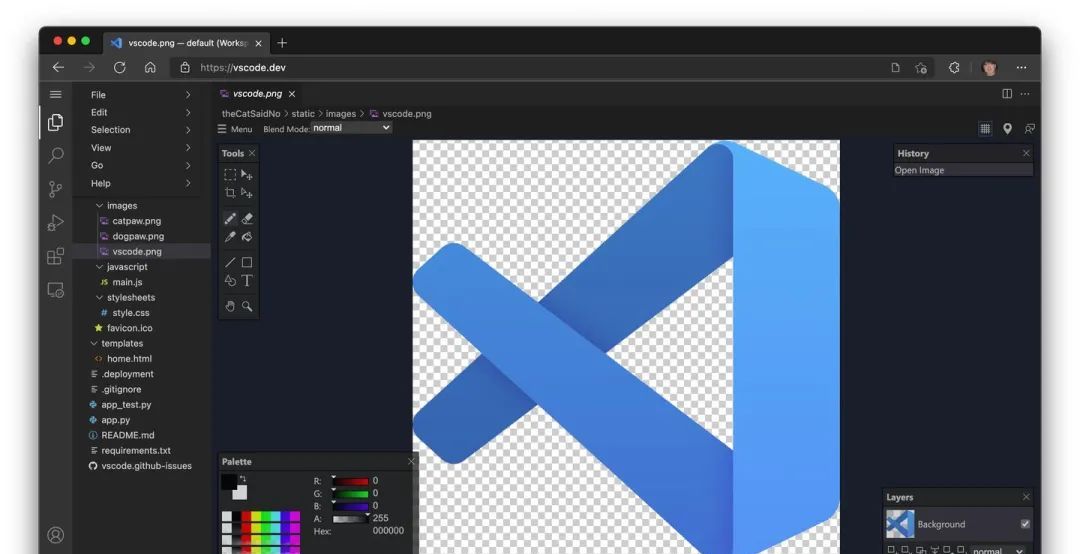The image size is (1080, 554).
Task: Click the alpha A channel slider
Action: [x=351, y=518]
